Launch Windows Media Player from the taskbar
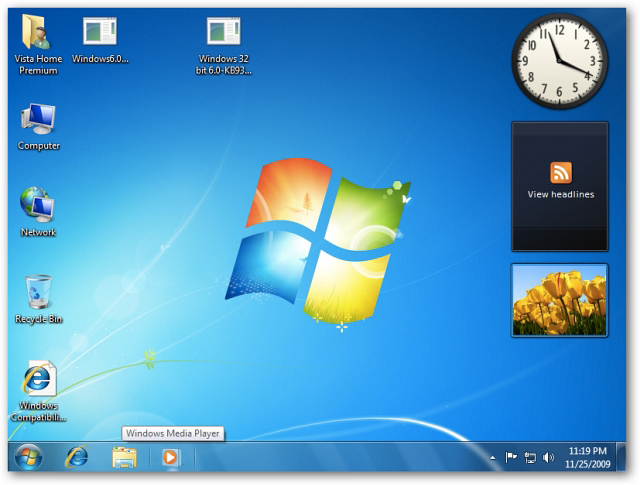This screenshot has width=640, height=485. tap(171, 457)
